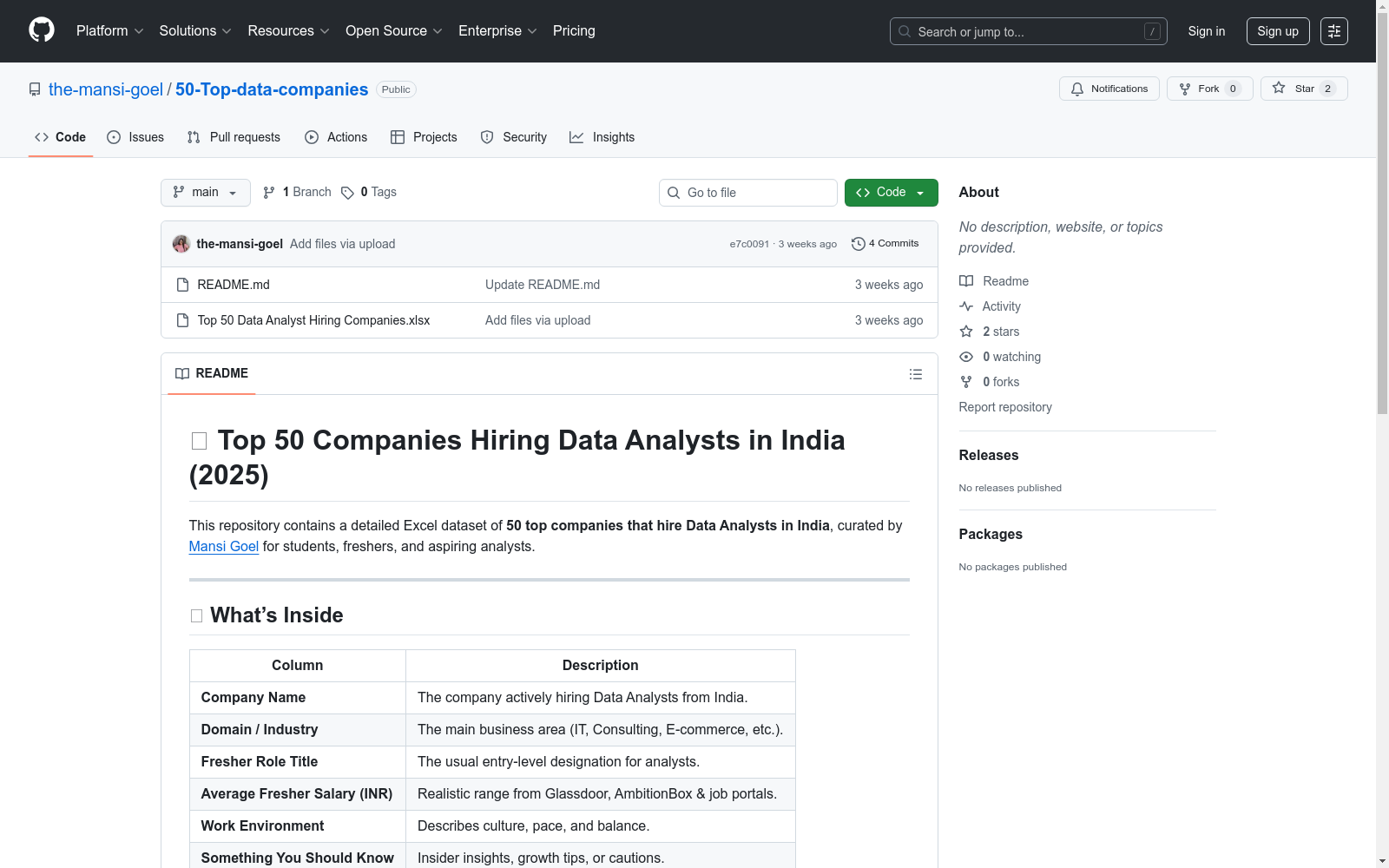The height and width of the screenshot is (868, 1389).
Task: Click the Pricing link
Action: tap(574, 31)
